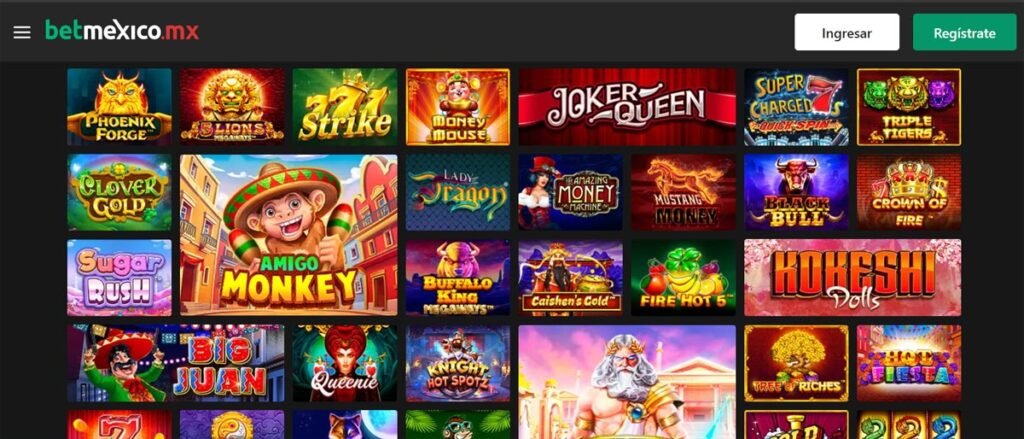1024x439 pixels.
Task: Open the hamburger menu icon
Action: point(22,32)
